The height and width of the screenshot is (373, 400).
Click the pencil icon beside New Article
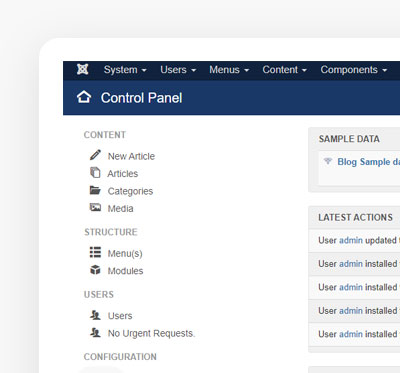pyautogui.click(x=95, y=155)
